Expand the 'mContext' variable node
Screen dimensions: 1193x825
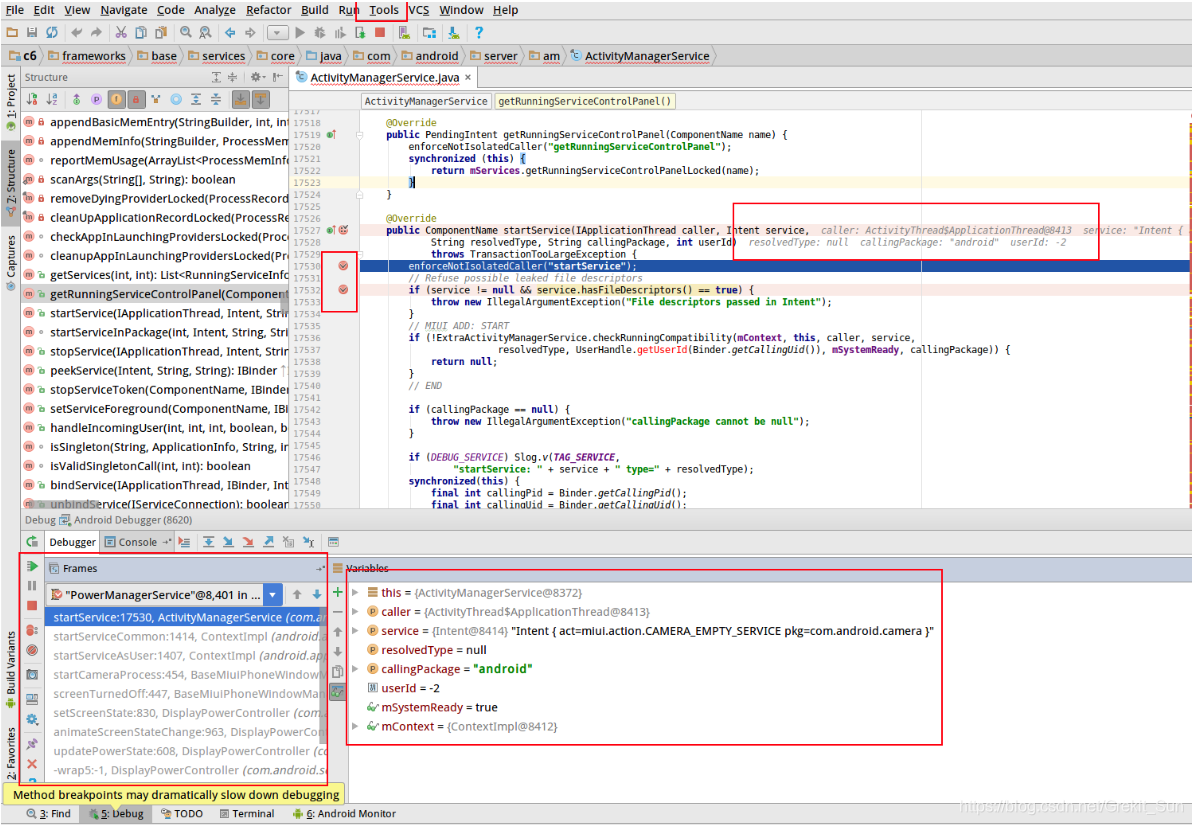coord(355,726)
